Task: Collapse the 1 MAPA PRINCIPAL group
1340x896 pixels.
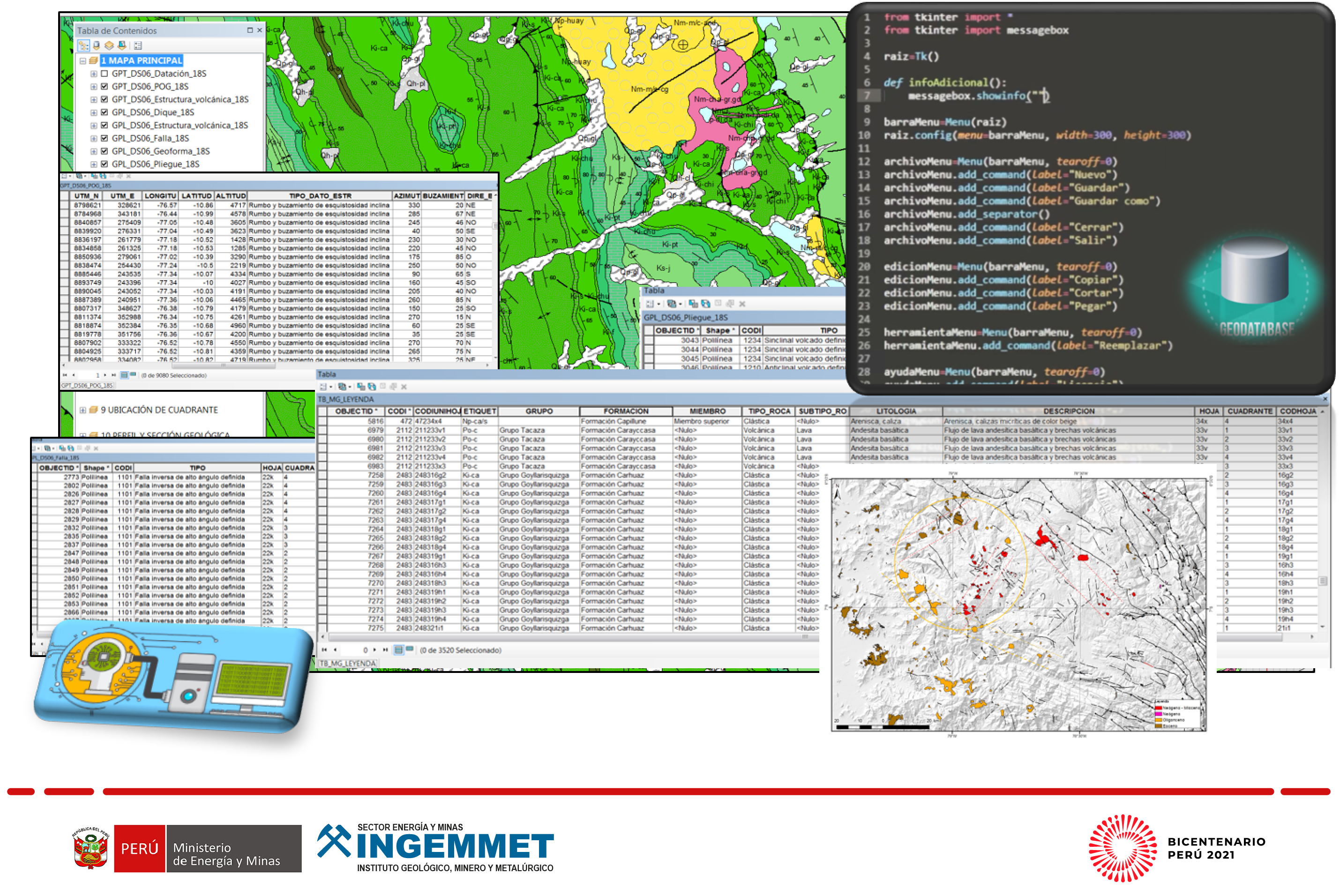Action: pos(83,60)
